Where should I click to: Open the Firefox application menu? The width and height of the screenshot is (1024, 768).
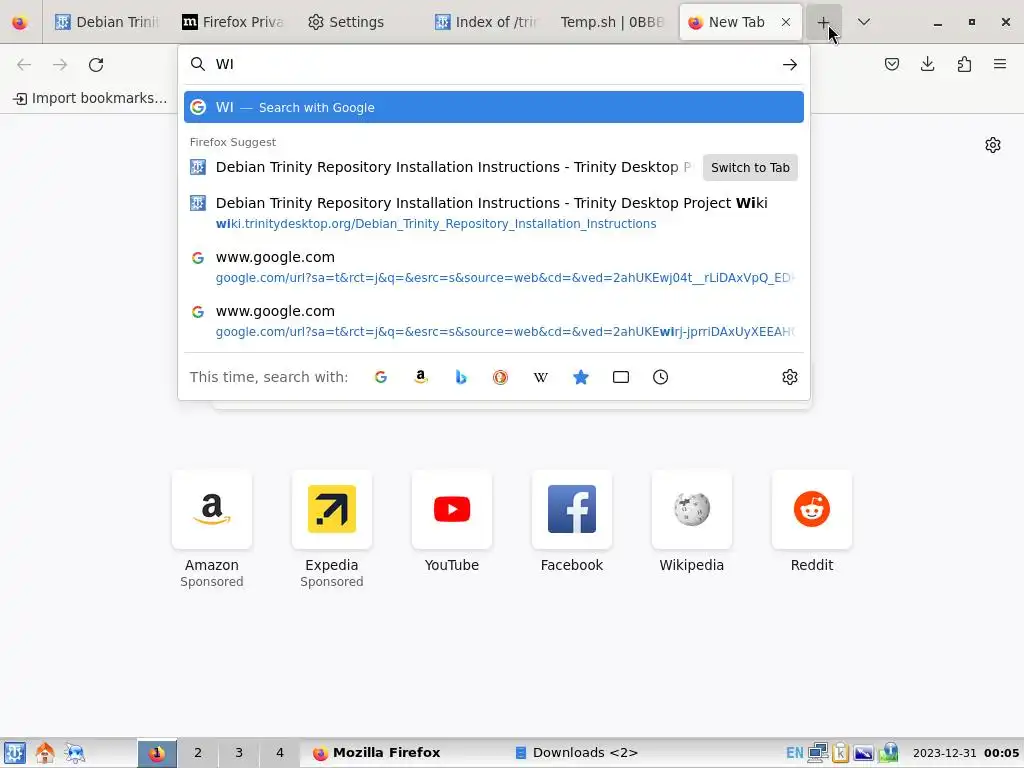[x=1000, y=64]
